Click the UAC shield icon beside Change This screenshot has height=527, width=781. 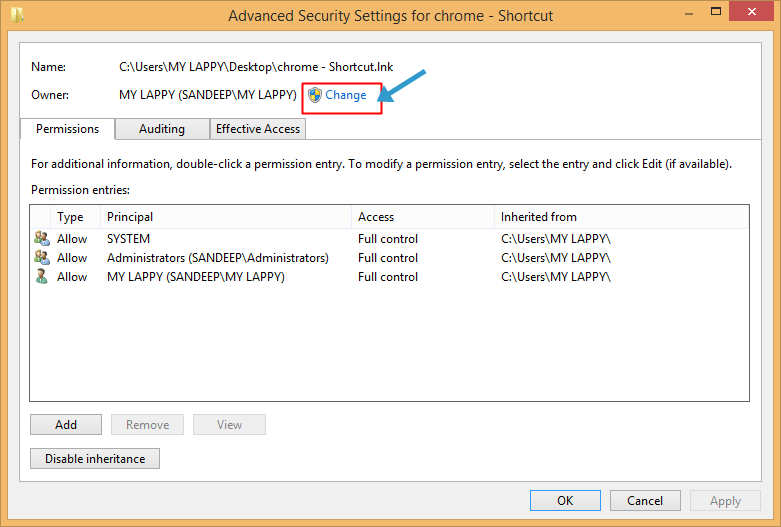(315, 95)
